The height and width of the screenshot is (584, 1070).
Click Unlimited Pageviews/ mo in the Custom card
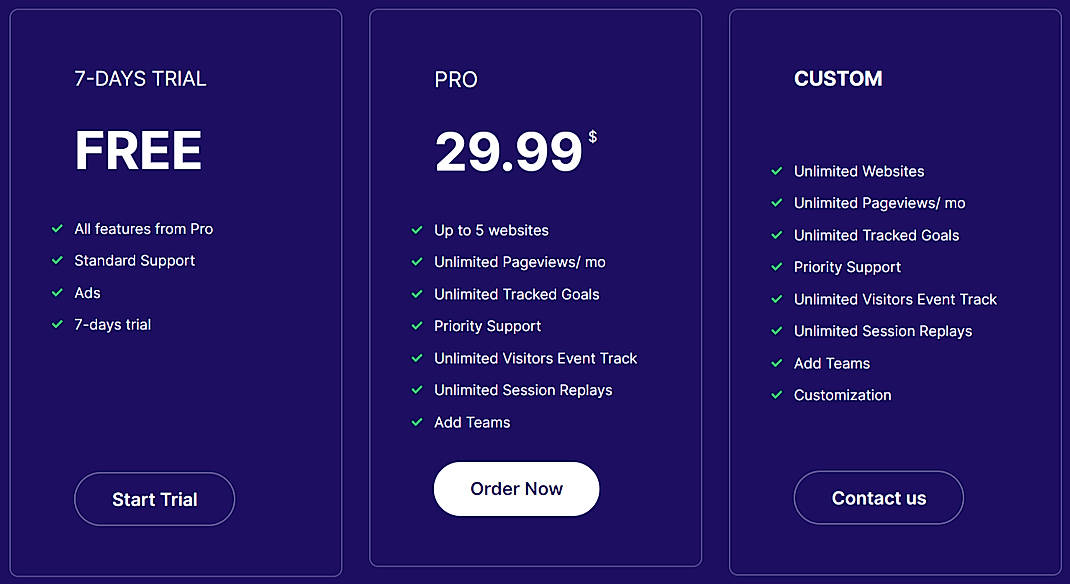[x=879, y=203]
